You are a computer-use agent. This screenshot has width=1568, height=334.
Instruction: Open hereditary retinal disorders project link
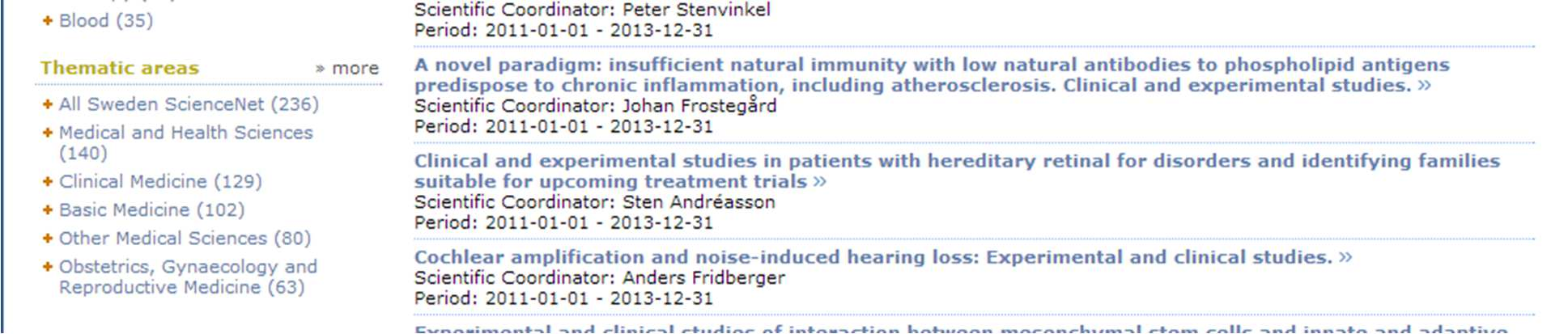click(957, 171)
